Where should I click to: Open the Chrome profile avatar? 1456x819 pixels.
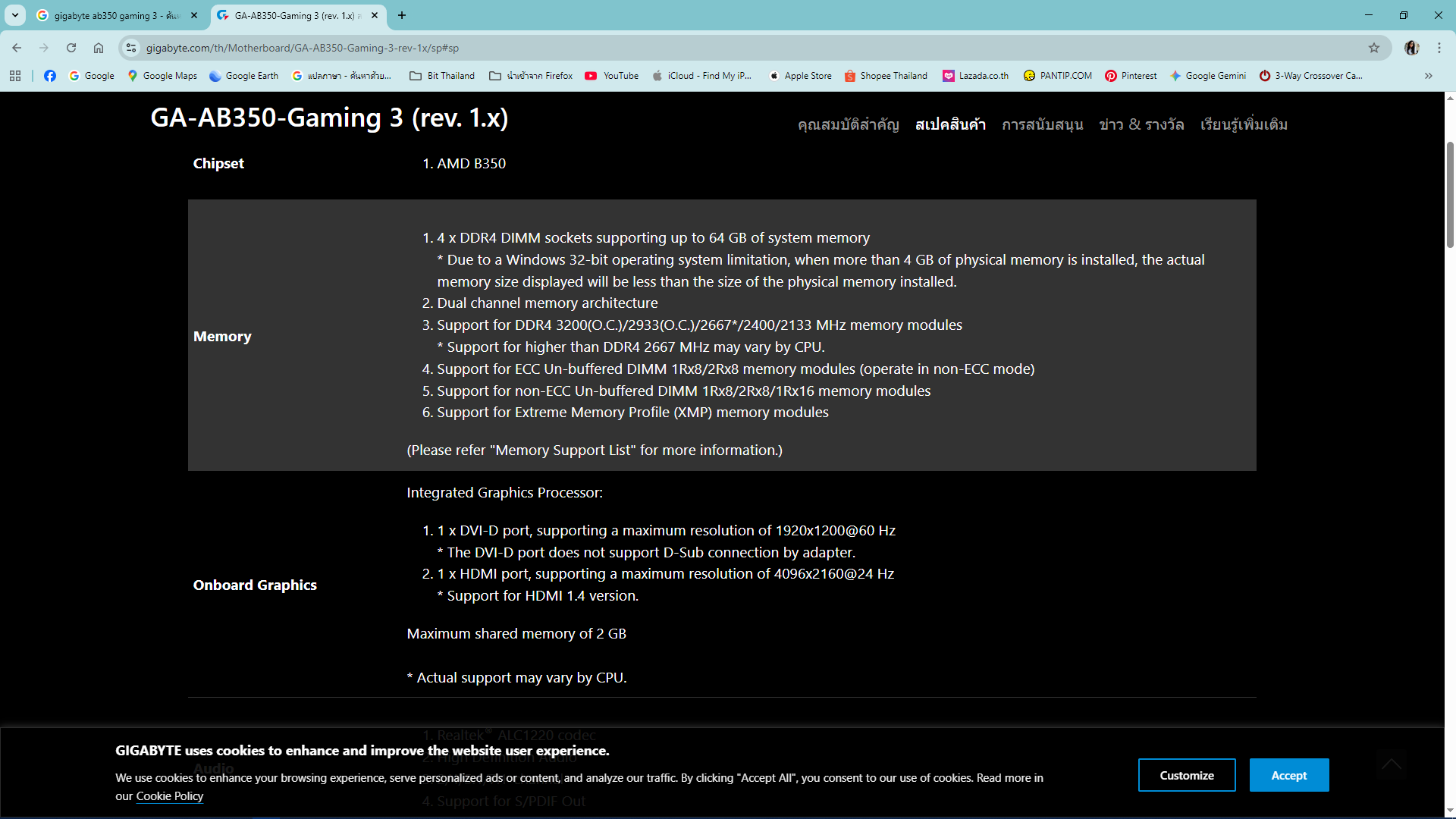tap(1412, 48)
